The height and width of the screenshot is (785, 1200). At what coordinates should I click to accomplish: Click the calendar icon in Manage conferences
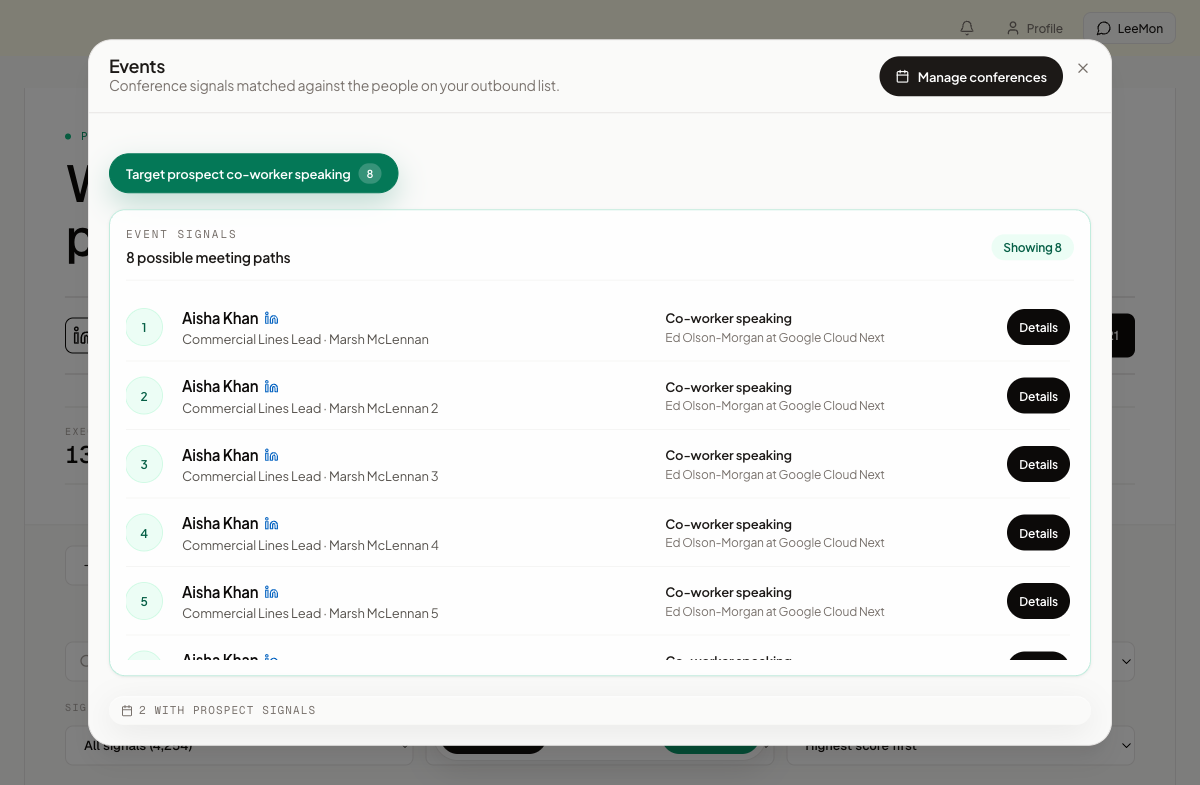tap(902, 77)
